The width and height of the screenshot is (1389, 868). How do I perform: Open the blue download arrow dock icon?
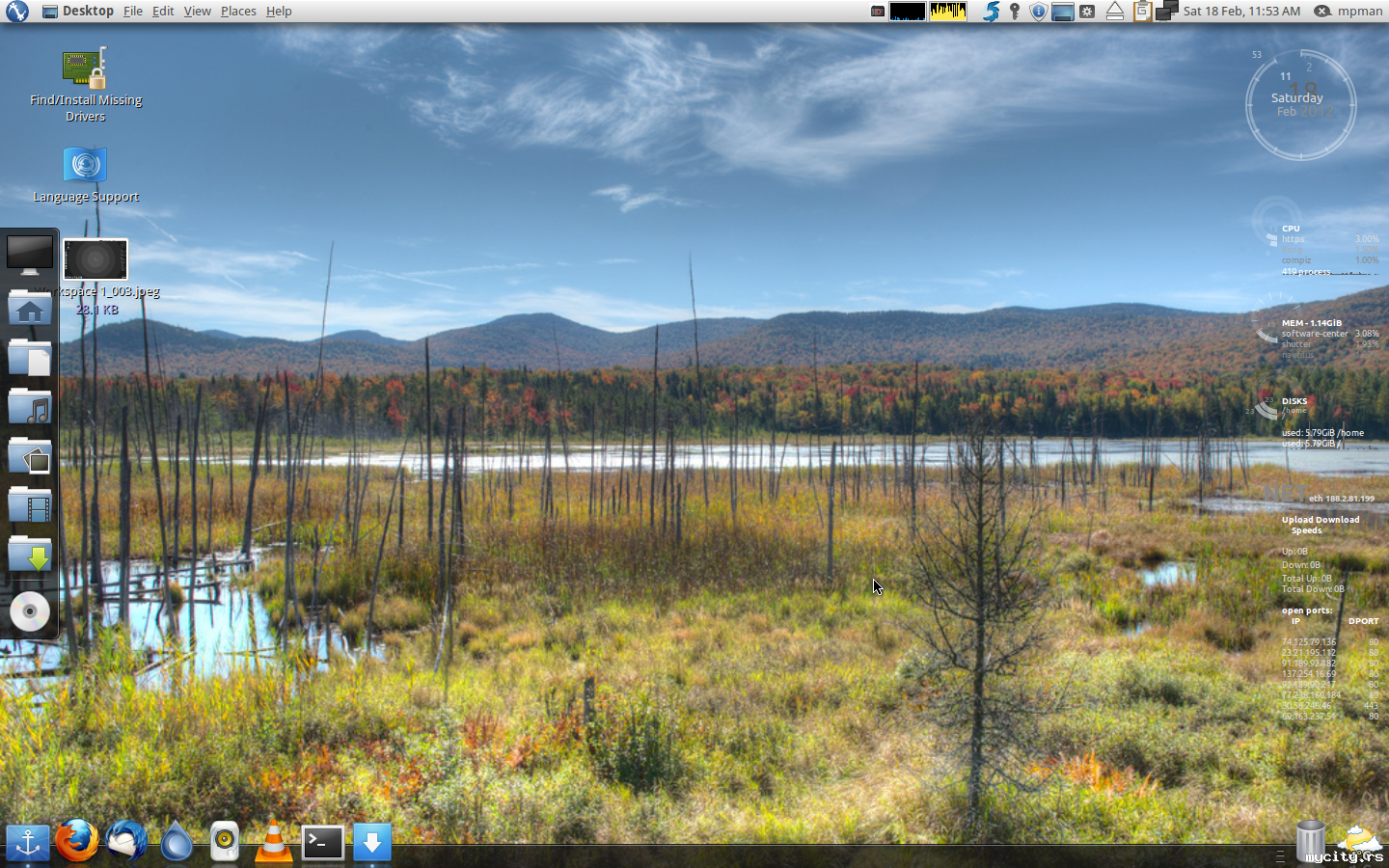coord(372,842)
